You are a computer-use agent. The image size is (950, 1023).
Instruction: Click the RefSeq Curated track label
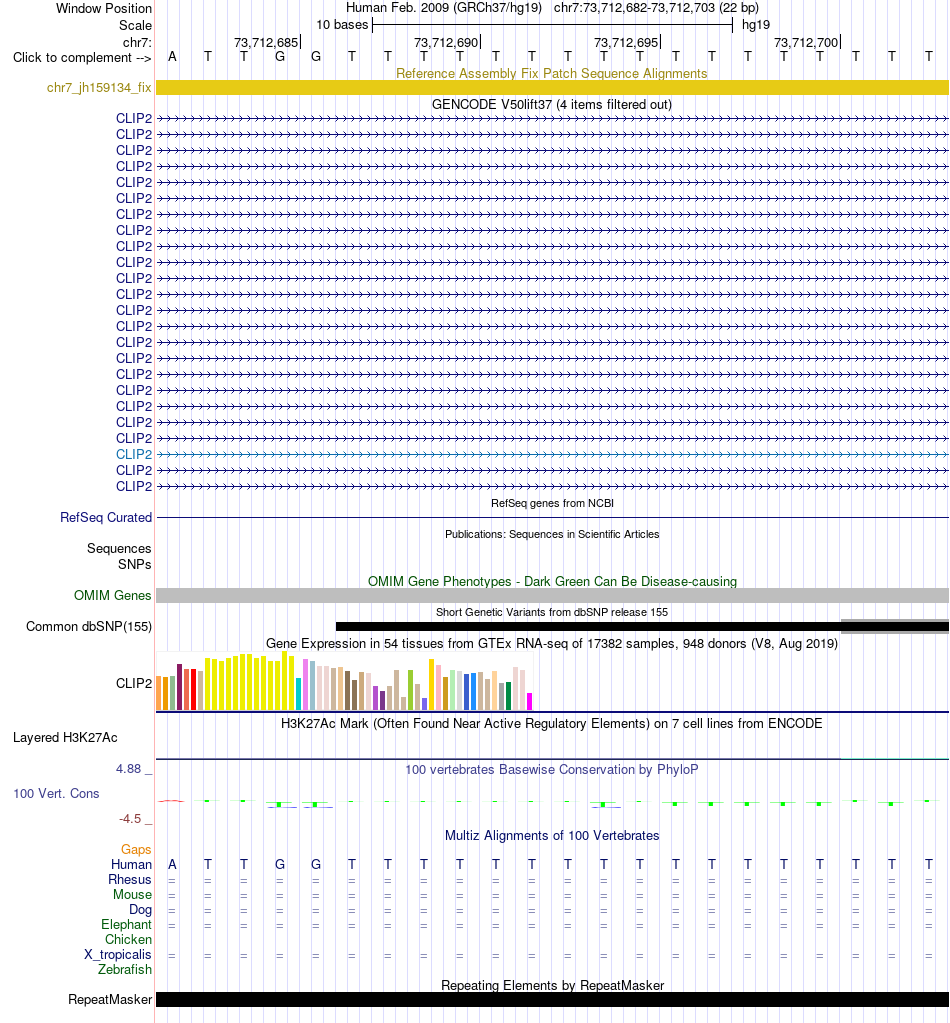(106, 517)
